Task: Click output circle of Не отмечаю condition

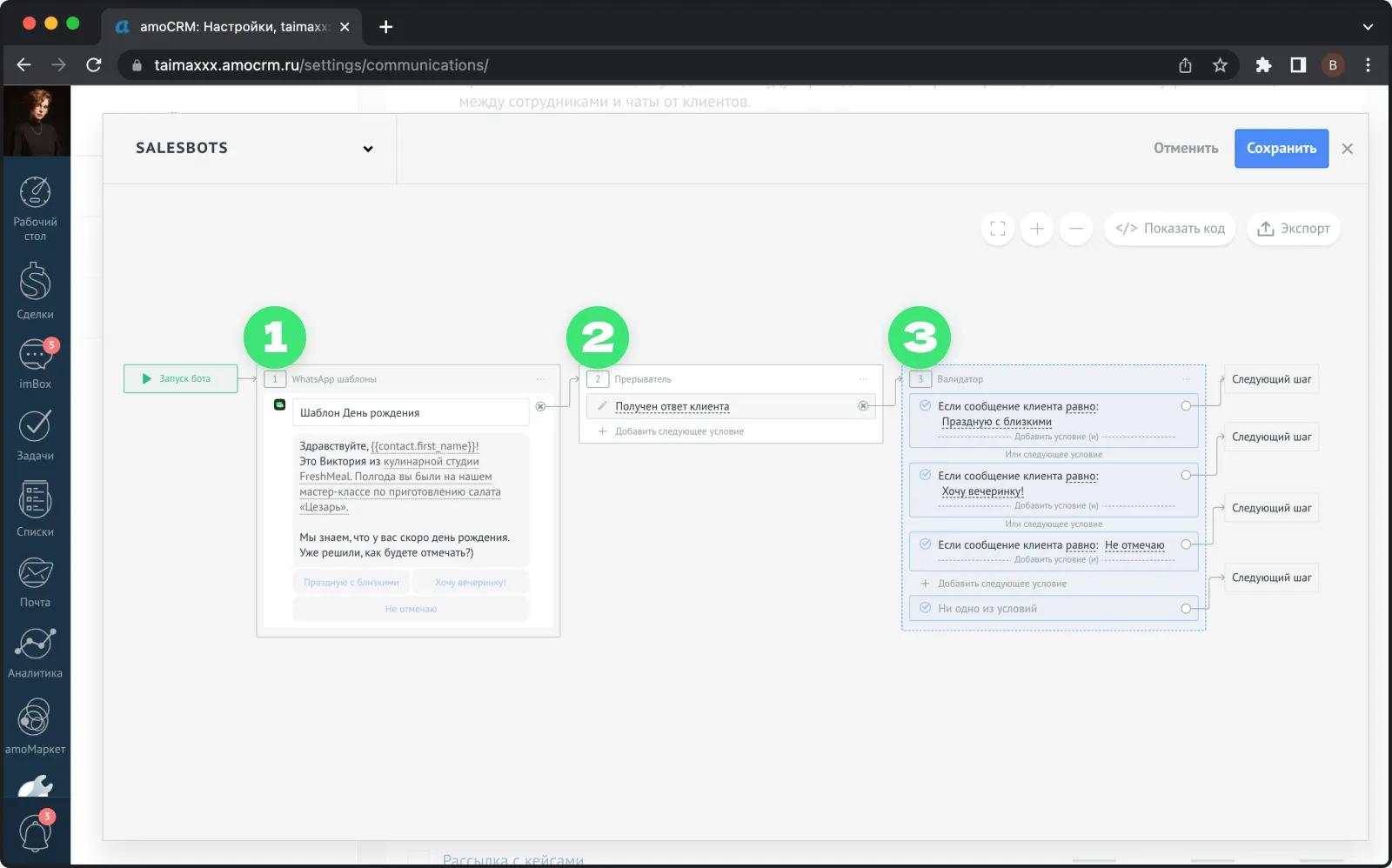Action: coord(1186,544)
